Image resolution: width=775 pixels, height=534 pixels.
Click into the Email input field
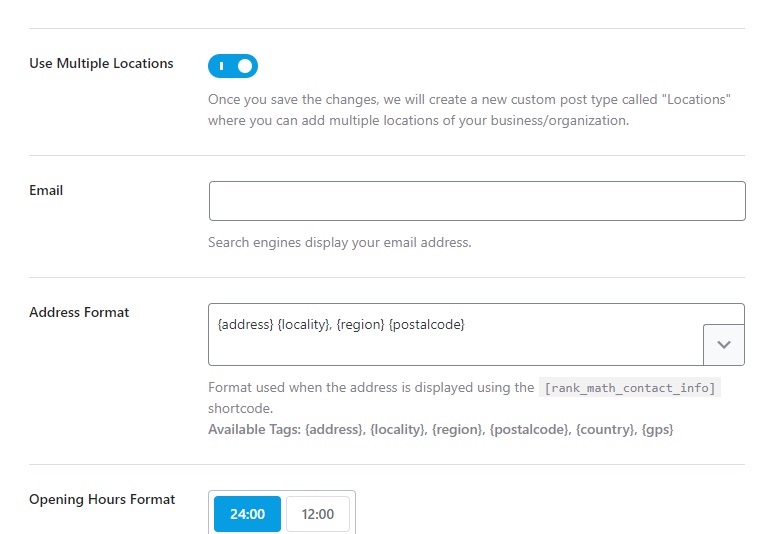[476, 201]
